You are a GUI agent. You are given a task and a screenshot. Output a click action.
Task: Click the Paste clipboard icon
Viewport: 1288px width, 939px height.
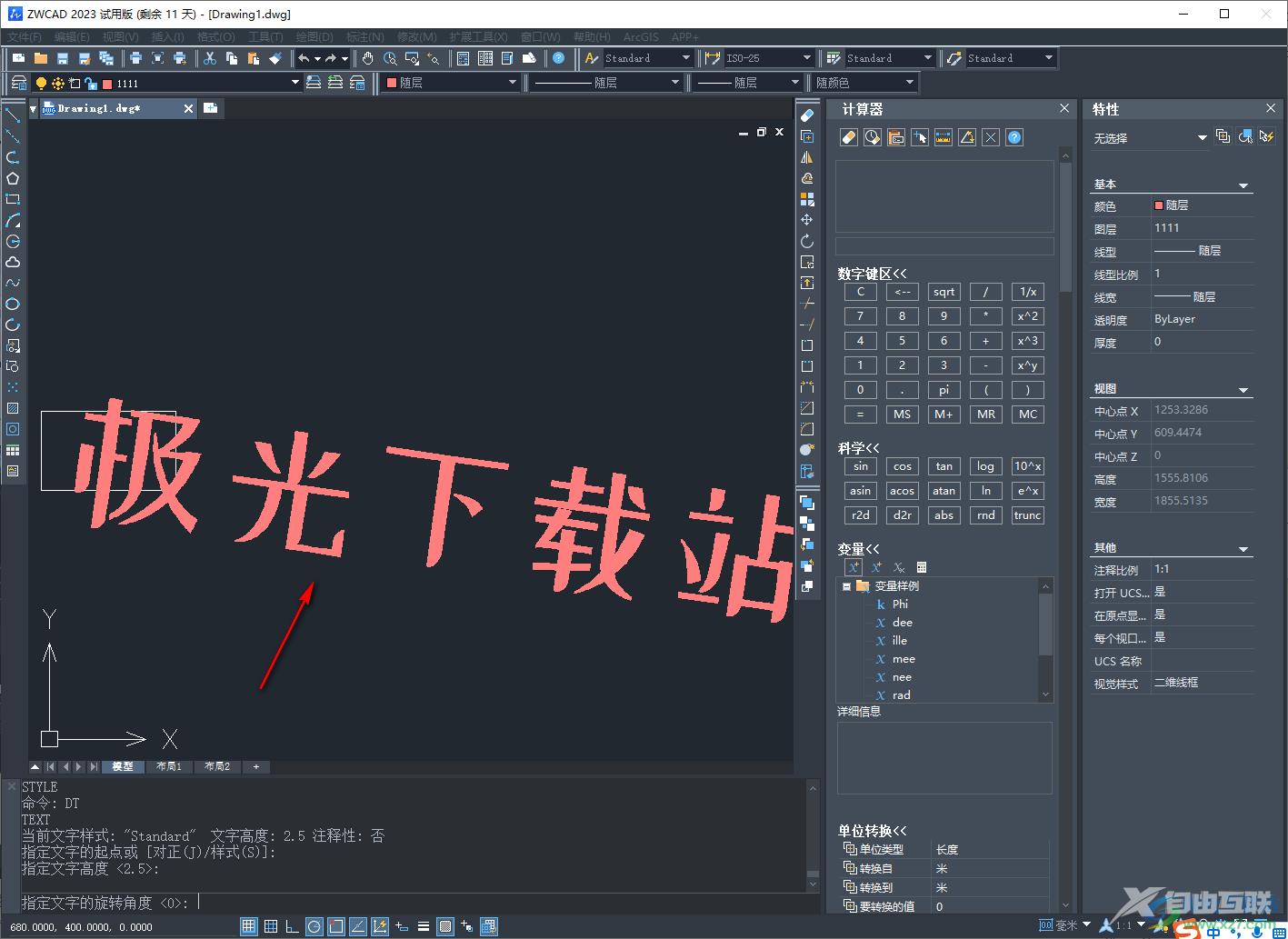click(254, 58)
